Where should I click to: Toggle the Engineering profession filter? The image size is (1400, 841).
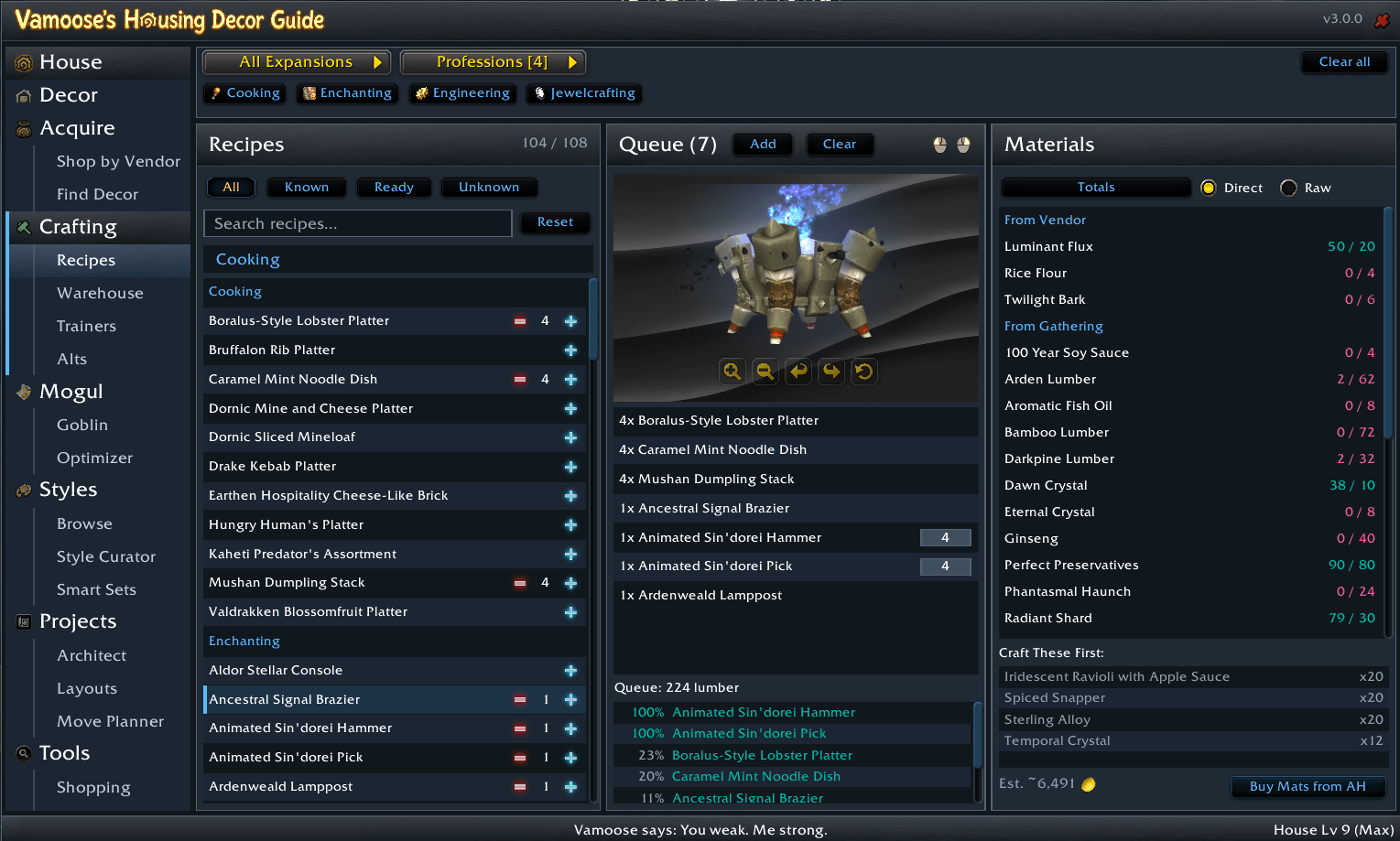pos(462,93)
